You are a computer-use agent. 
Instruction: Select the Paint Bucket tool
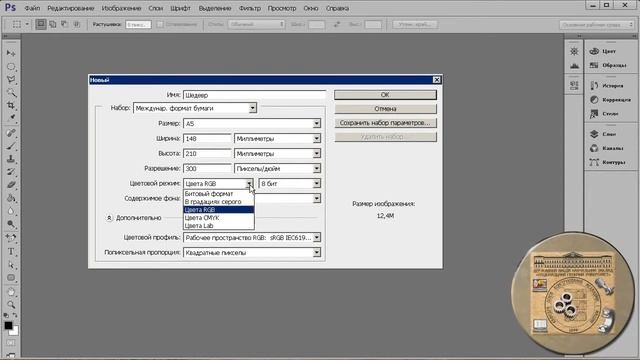(11, 198)
